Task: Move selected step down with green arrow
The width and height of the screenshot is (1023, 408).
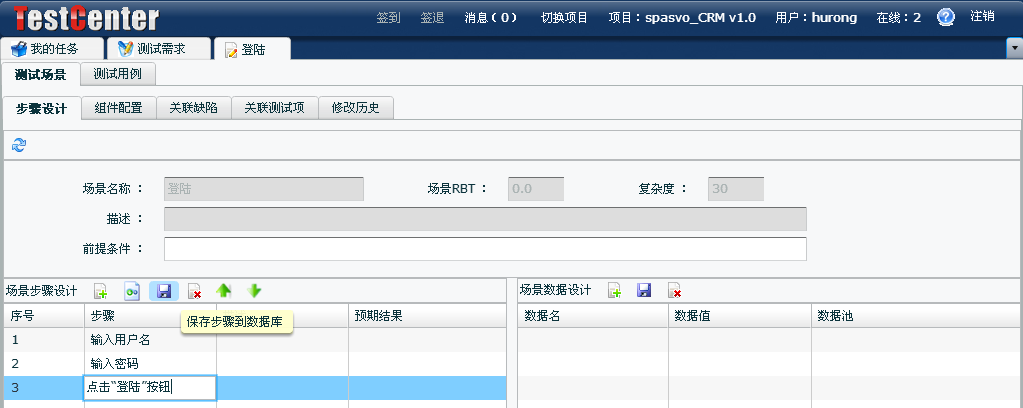Action: [254, 291]
